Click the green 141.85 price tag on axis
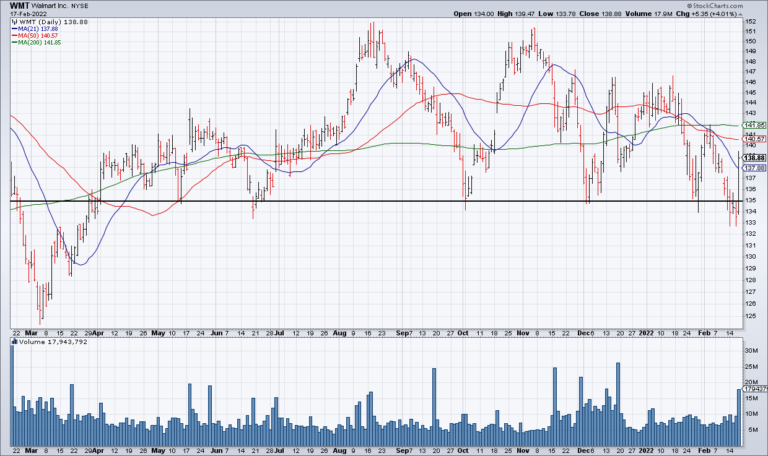The image size is (768, 456). (756, 125)
